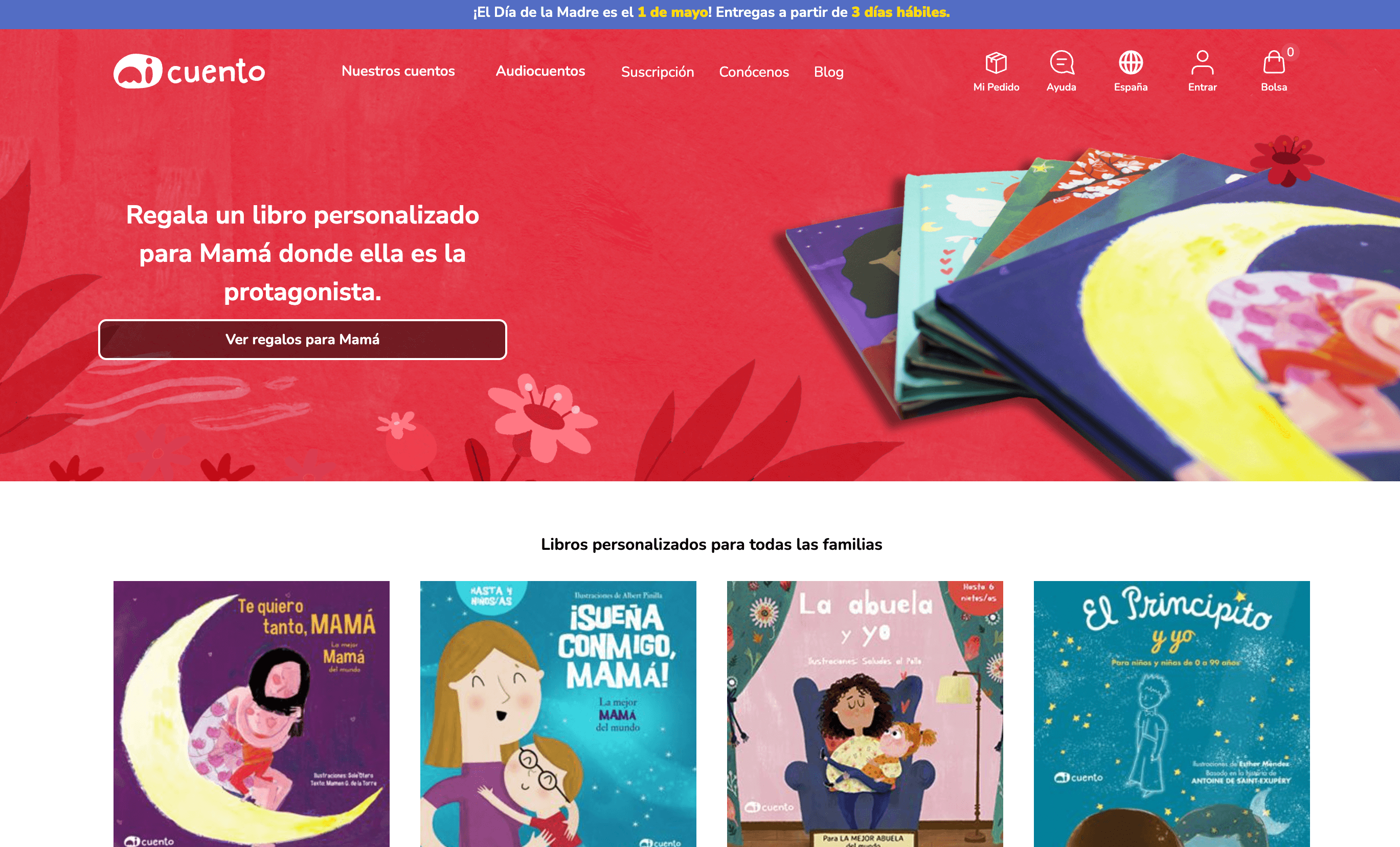The image size is (1400, 847).
Task: Click the hero headline about libro personalizado
Action: click(x=302, y=254)
